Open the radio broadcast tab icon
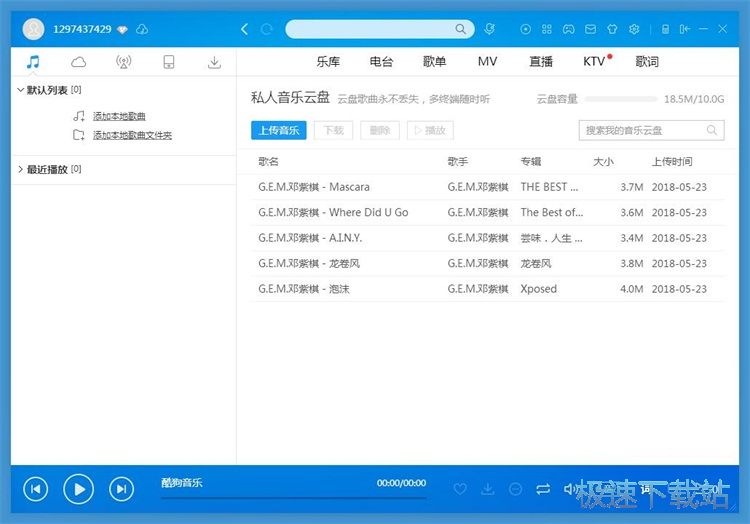 [x=123, y=62]
